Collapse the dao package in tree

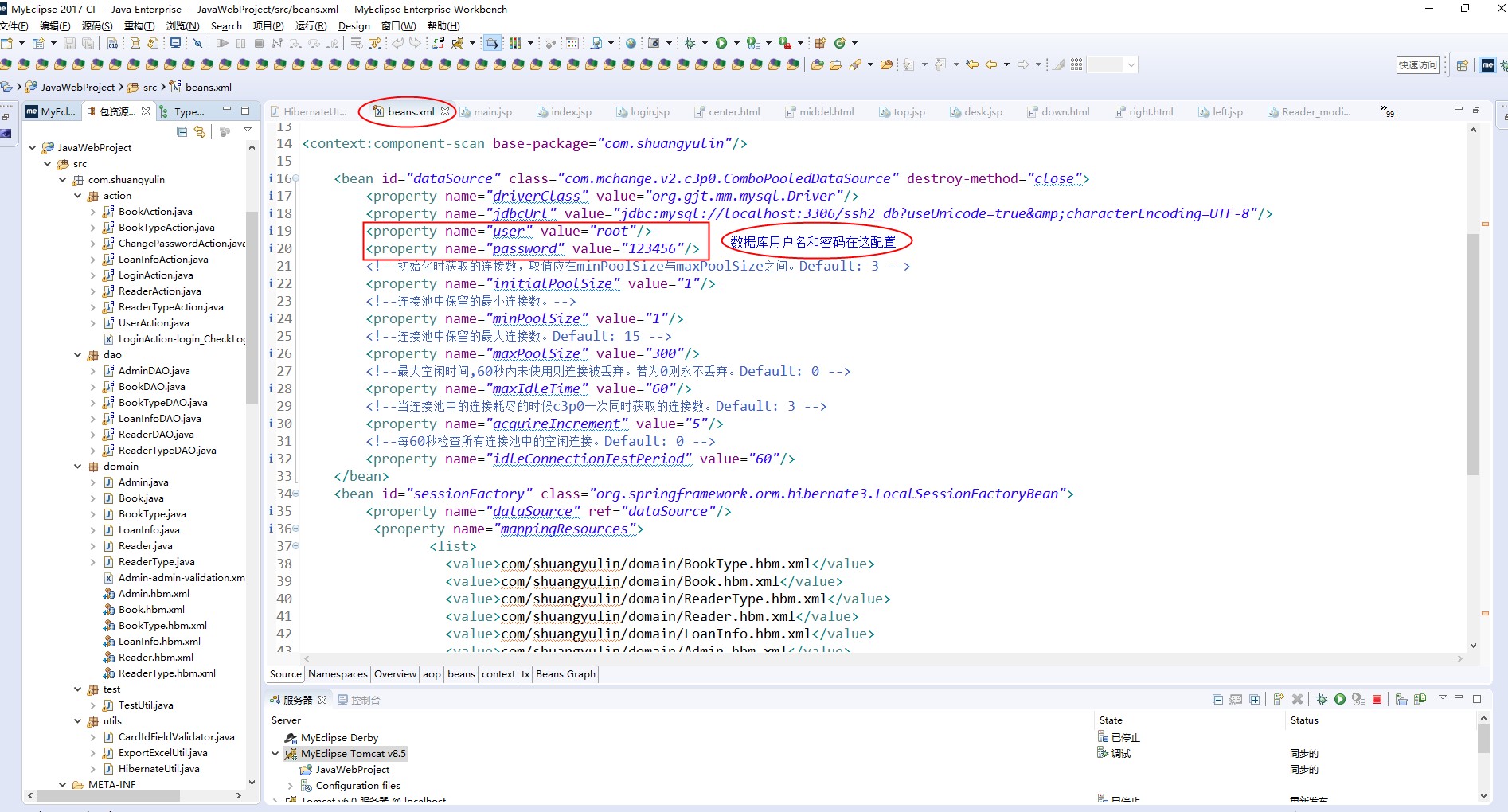[77, 355]
